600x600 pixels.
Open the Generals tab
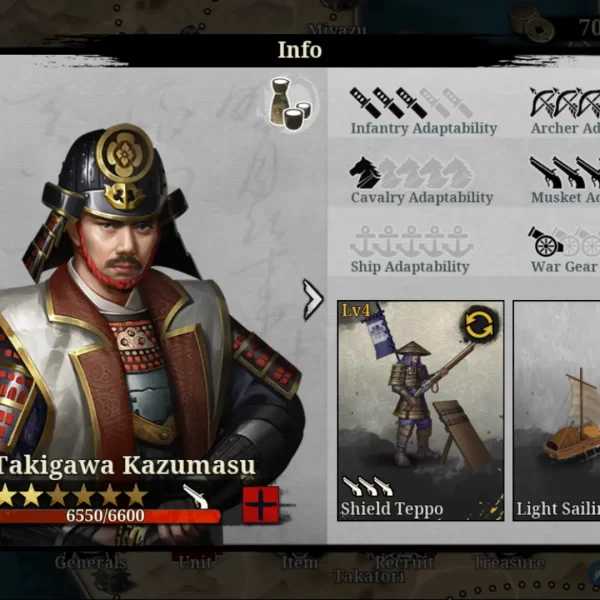(91, 562)
